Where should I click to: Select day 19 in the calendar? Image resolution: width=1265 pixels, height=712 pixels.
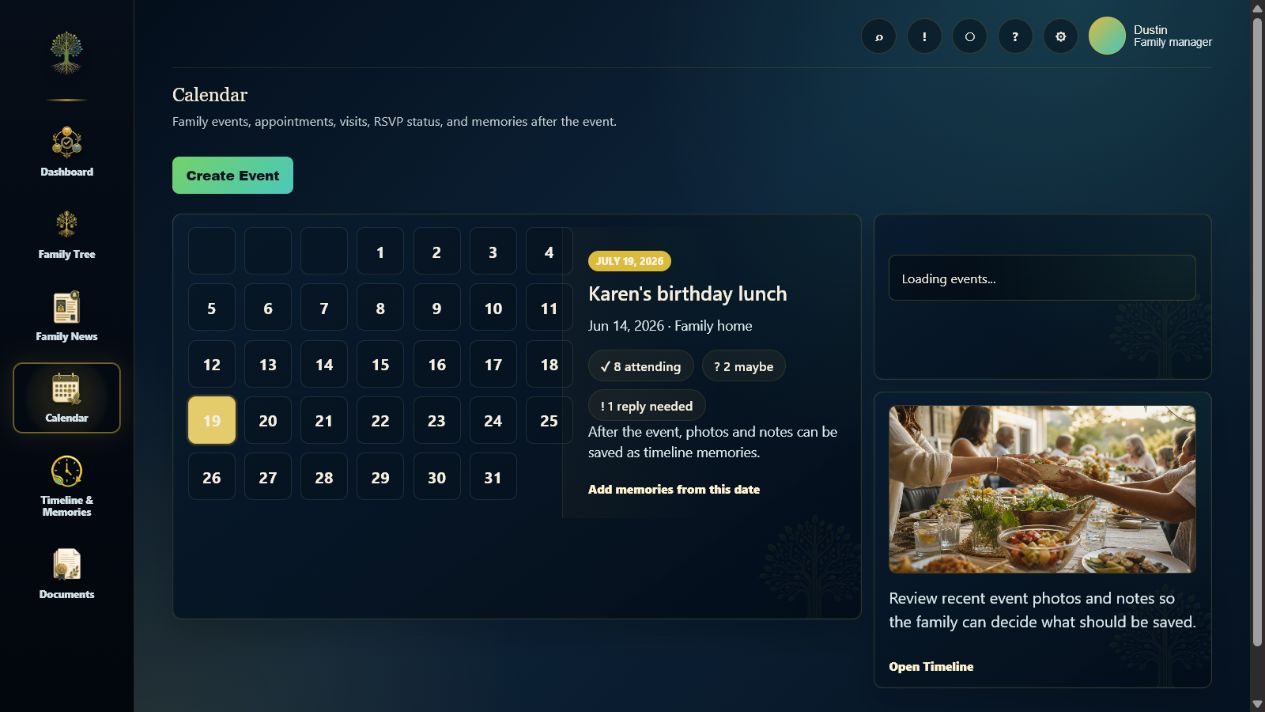[212, 420]
